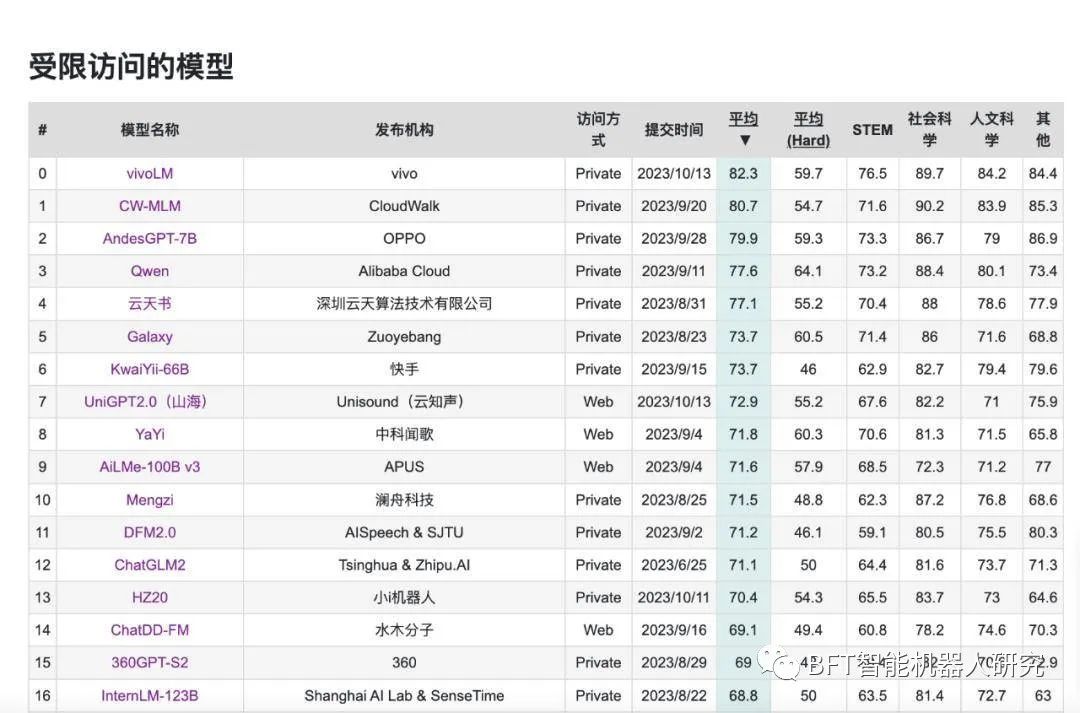Open the AiLMe-100B v3 model link
1080x713 pixels.
[149, 466]
